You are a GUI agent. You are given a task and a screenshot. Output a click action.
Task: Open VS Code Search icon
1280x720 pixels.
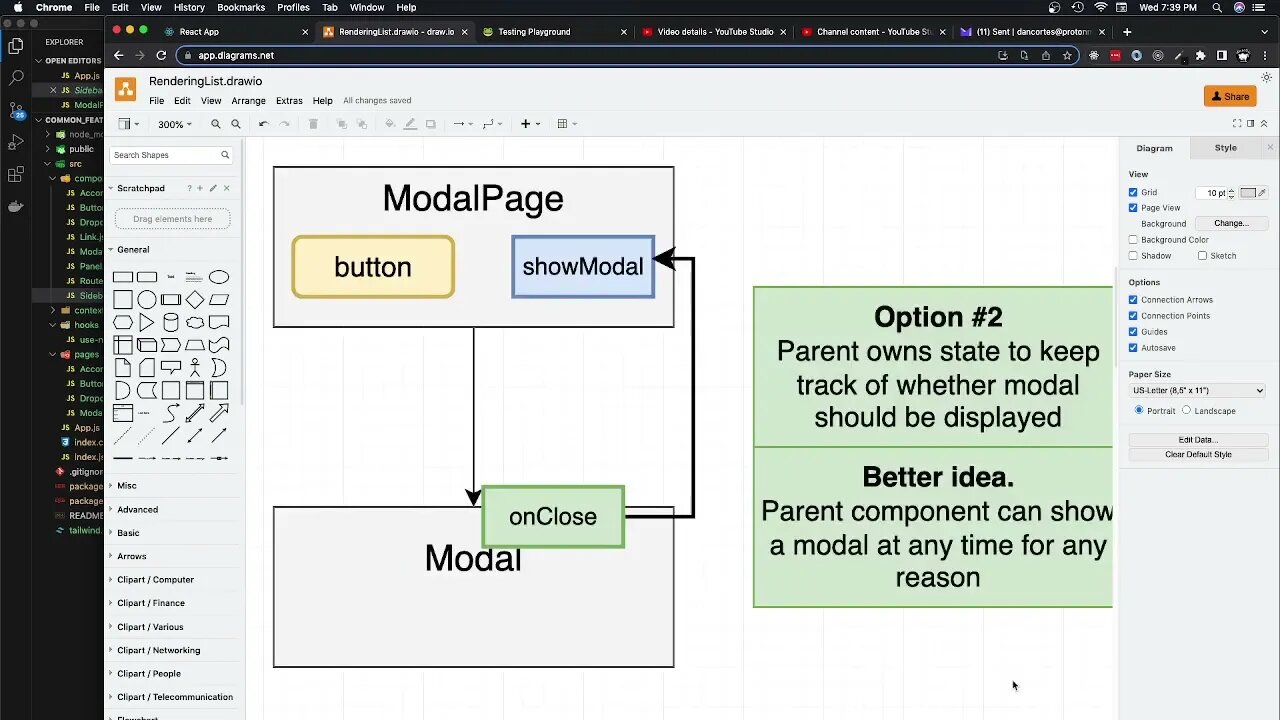point(15,77)
